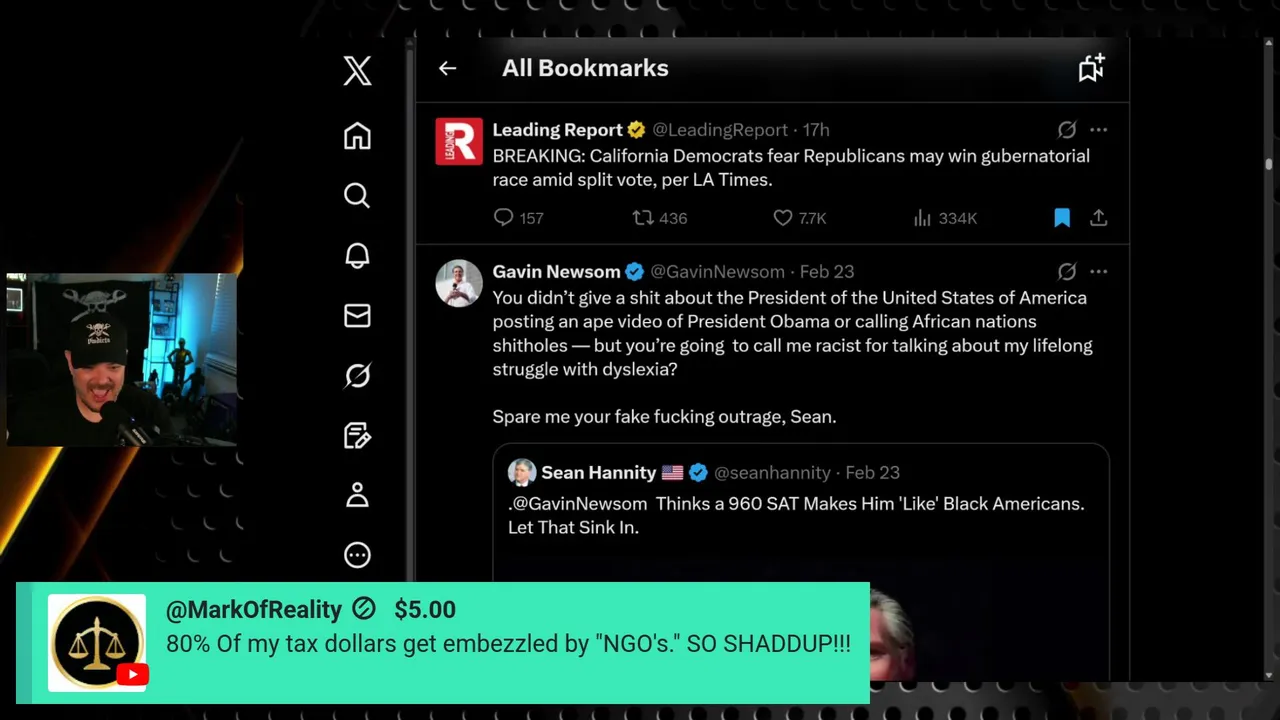Go to Home in sidebar
Screen dimensions: 1280x720
point(357,136)
